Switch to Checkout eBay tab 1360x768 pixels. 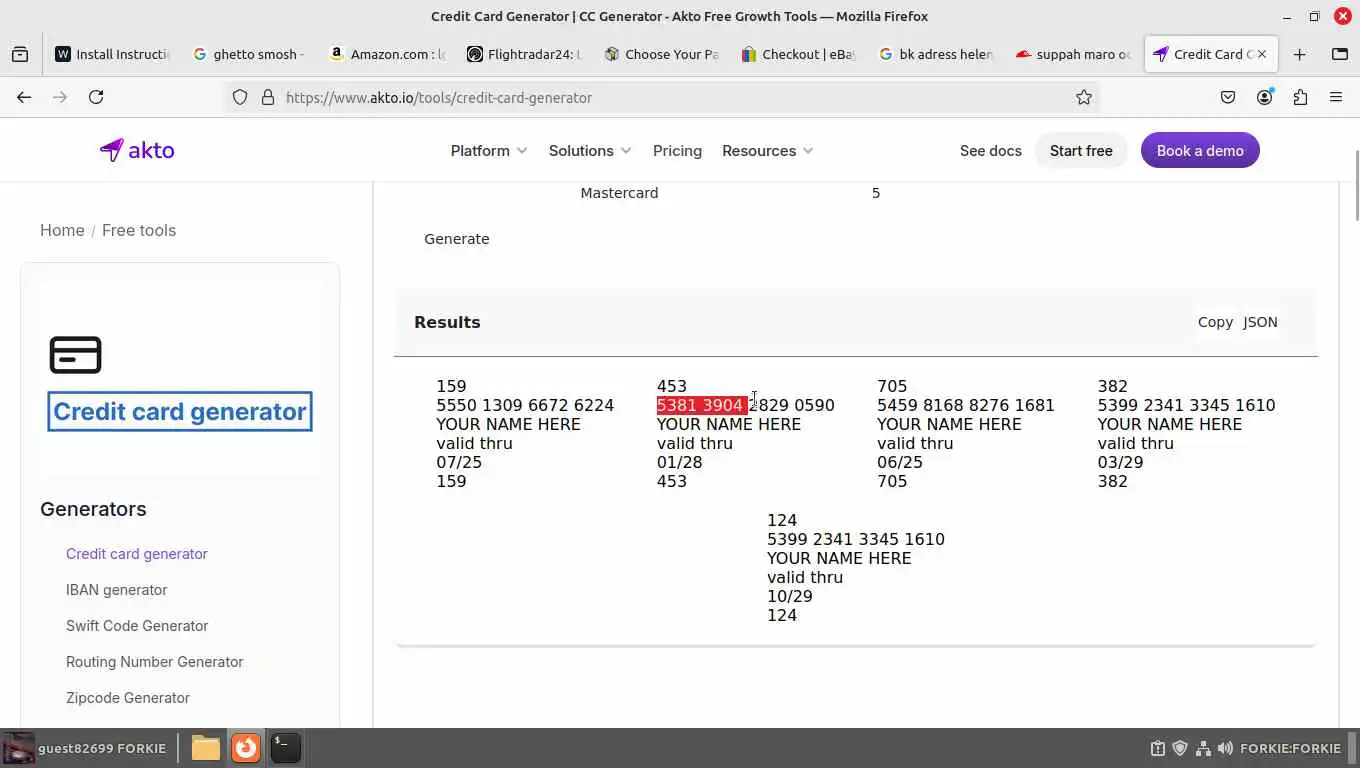pyautogui.click(x=798, y=54)
